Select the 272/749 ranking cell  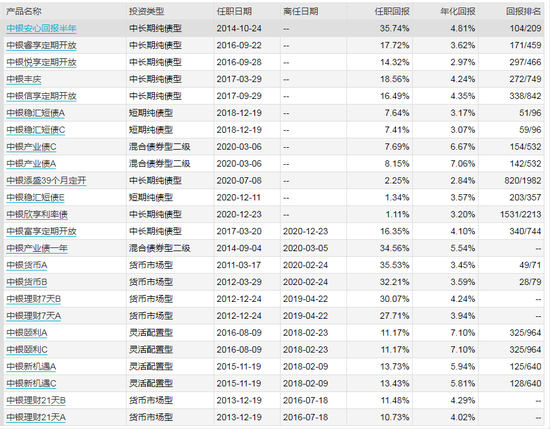click(x=525, y=79)
